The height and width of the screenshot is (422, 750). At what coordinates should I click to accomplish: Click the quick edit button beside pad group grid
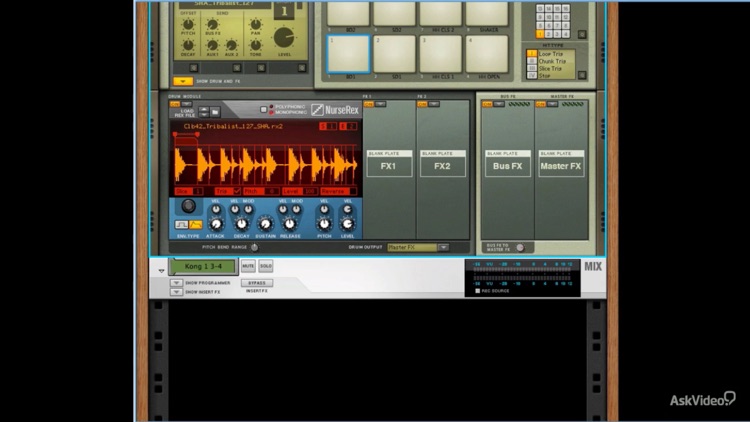[582, 34]
